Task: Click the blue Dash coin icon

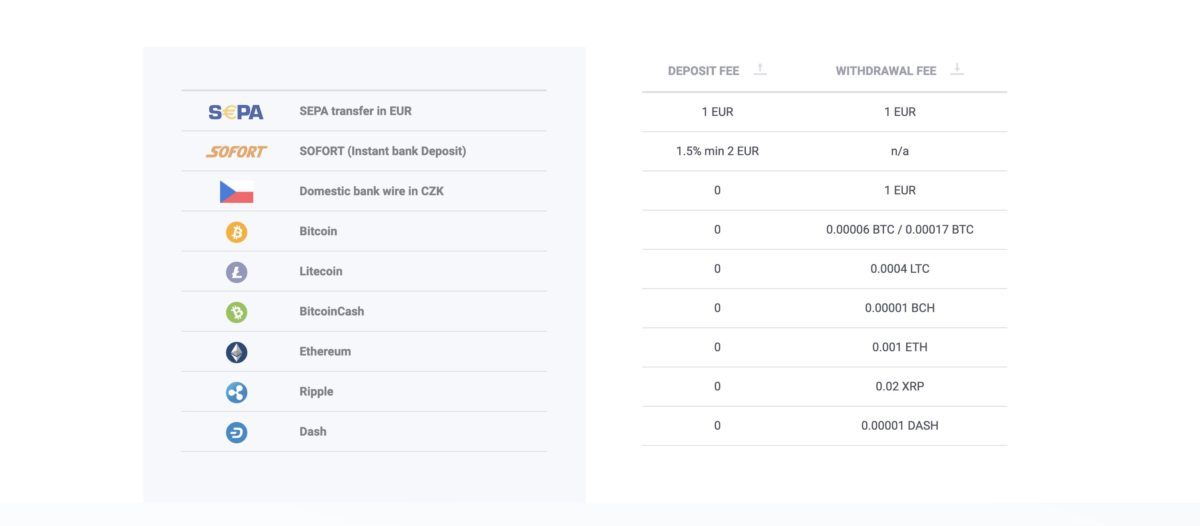Action: (236, 432)
